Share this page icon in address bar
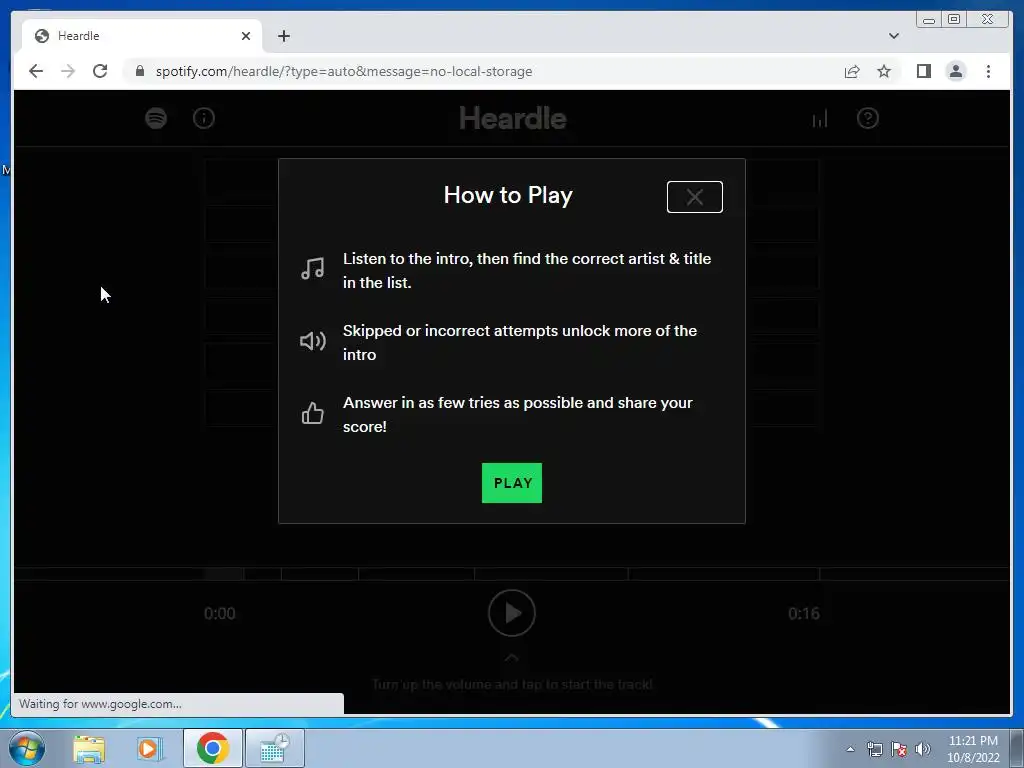This screenshot has width=1024, height=768. (852, 71)
